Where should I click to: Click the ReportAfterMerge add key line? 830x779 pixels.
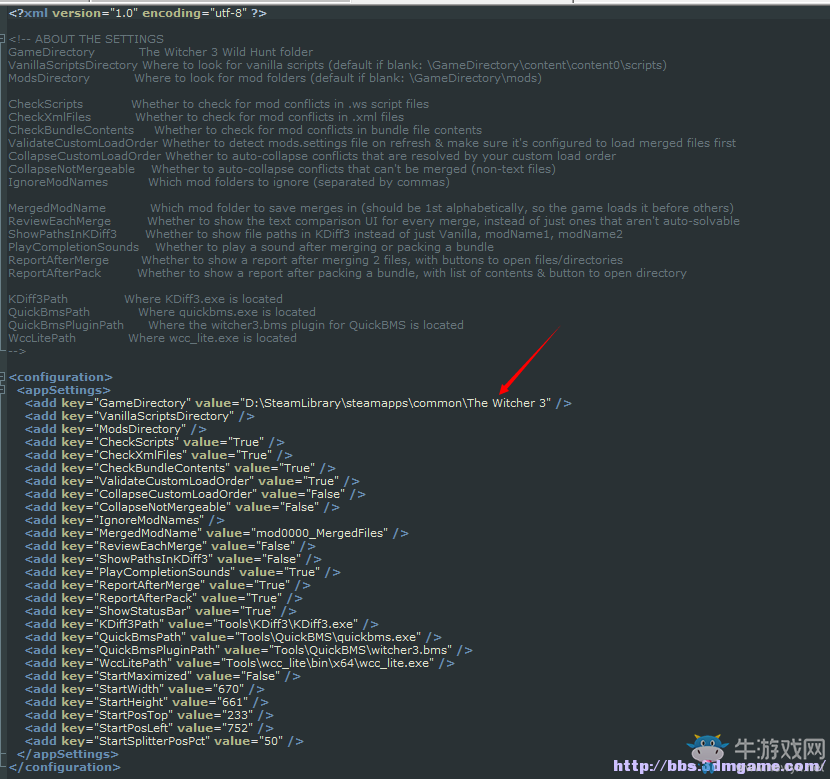(x=168, y=585)
